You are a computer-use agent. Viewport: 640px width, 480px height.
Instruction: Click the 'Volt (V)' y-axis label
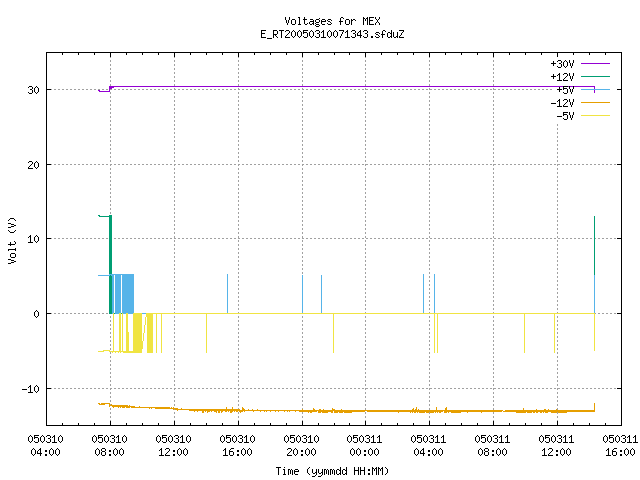(x=12, y=240)
